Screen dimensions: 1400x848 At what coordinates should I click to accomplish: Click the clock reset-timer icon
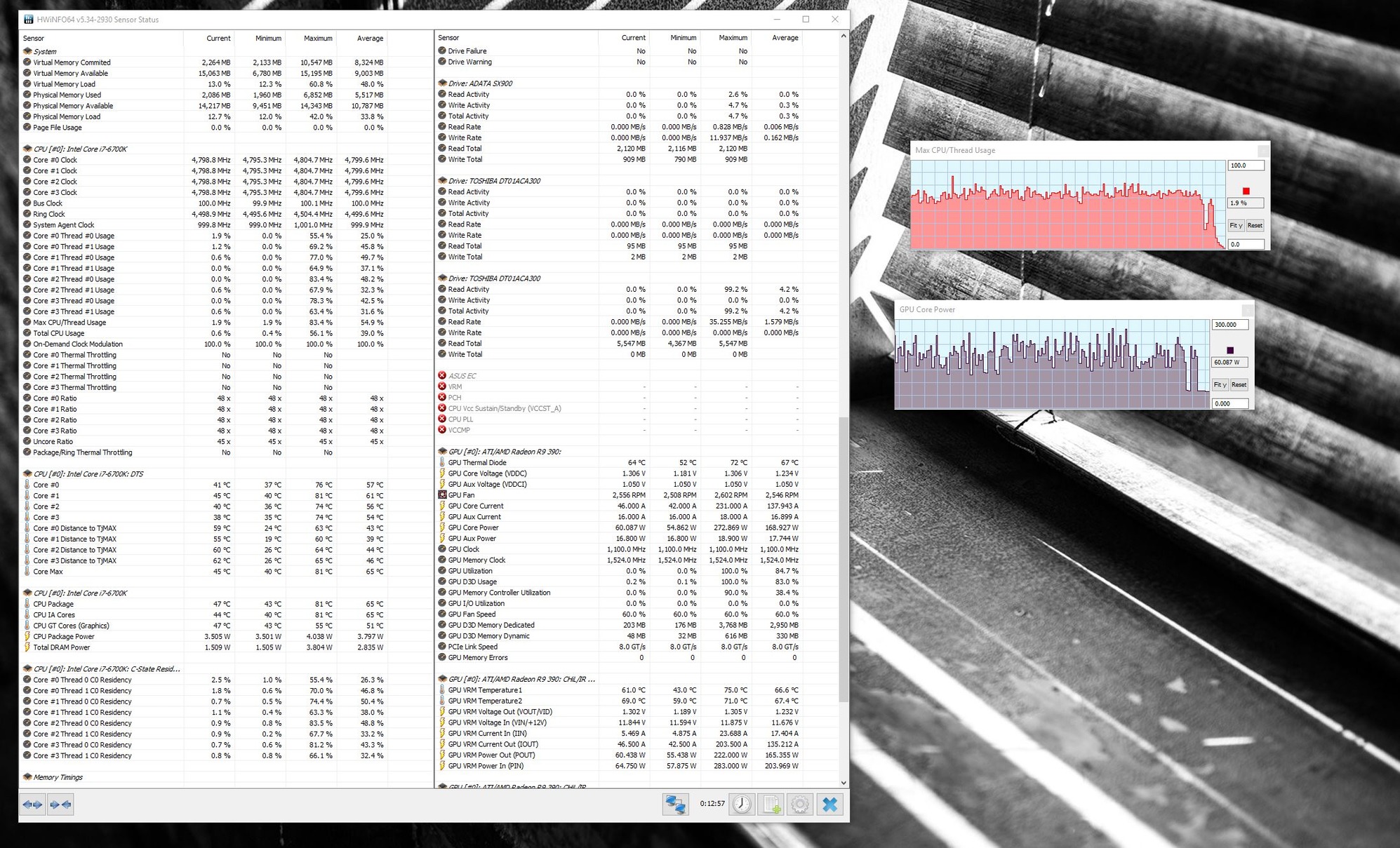[x=742, y=804]
